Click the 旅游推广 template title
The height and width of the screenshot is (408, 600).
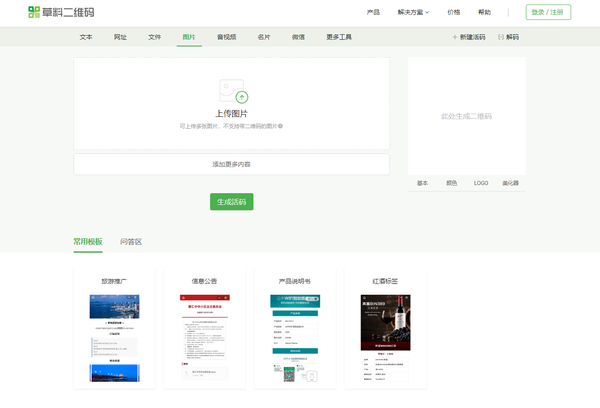pos(114,281)
